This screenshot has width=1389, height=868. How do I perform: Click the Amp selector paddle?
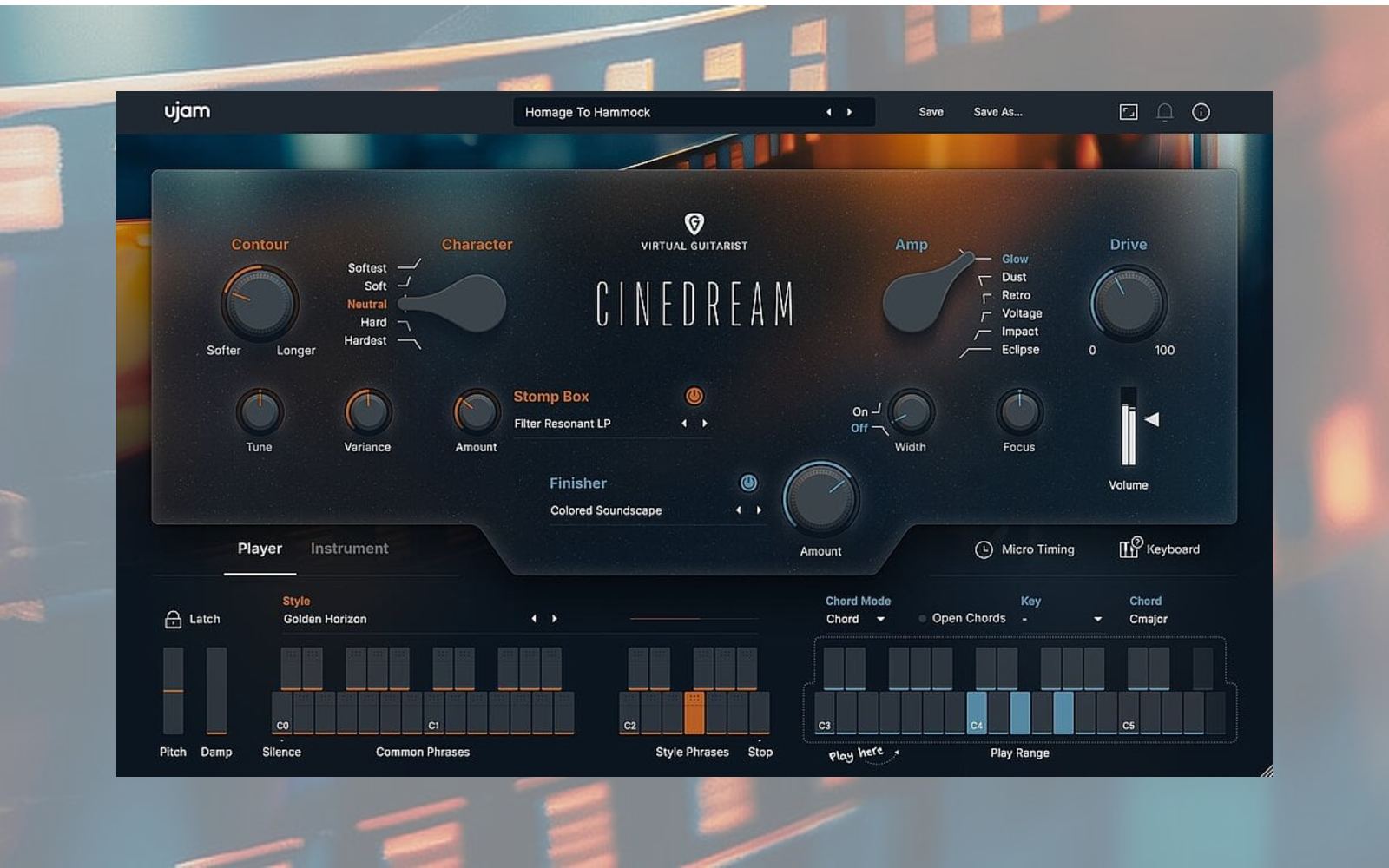(926, 293)
